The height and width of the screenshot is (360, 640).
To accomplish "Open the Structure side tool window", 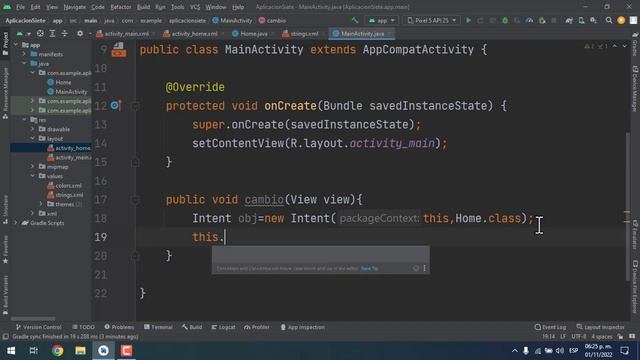I will coord(5,209).
